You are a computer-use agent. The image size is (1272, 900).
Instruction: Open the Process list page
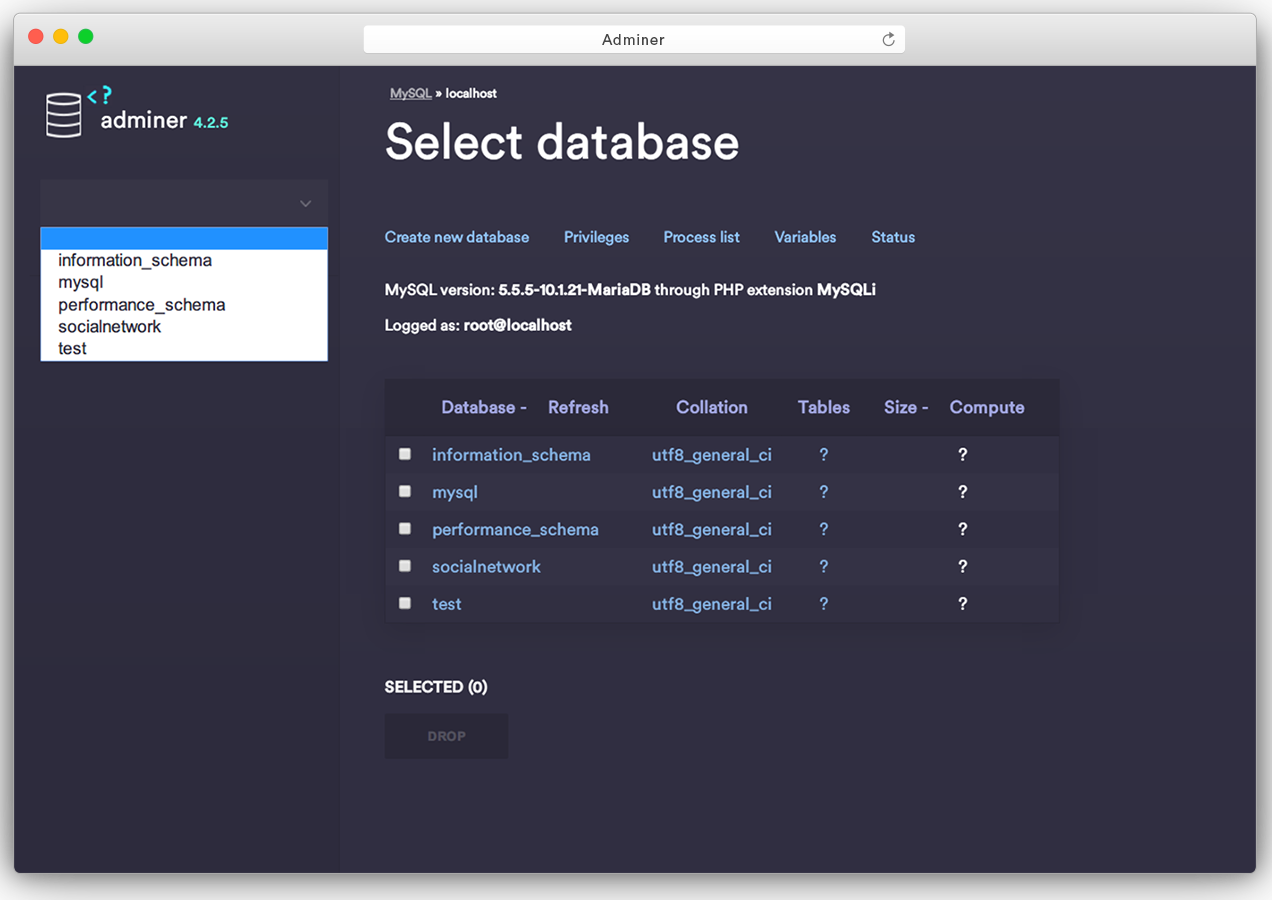(701, 237)
